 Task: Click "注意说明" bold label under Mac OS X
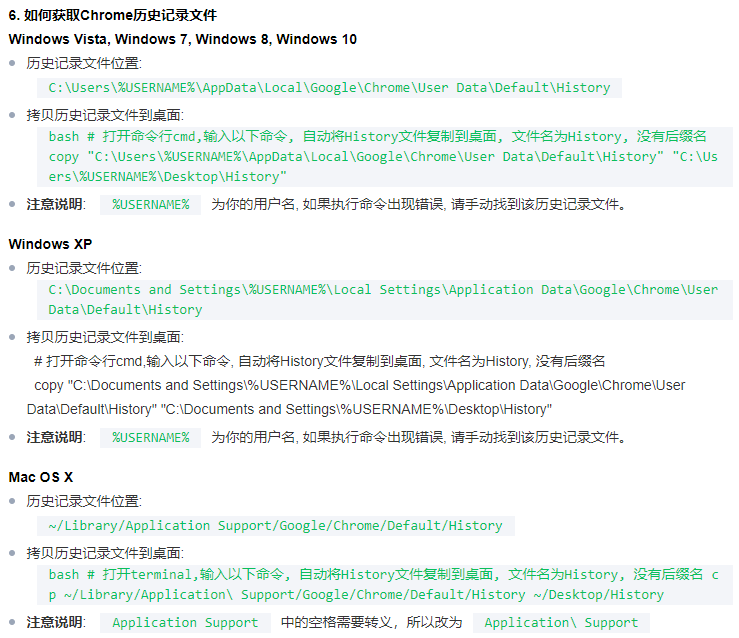(55, 622)
